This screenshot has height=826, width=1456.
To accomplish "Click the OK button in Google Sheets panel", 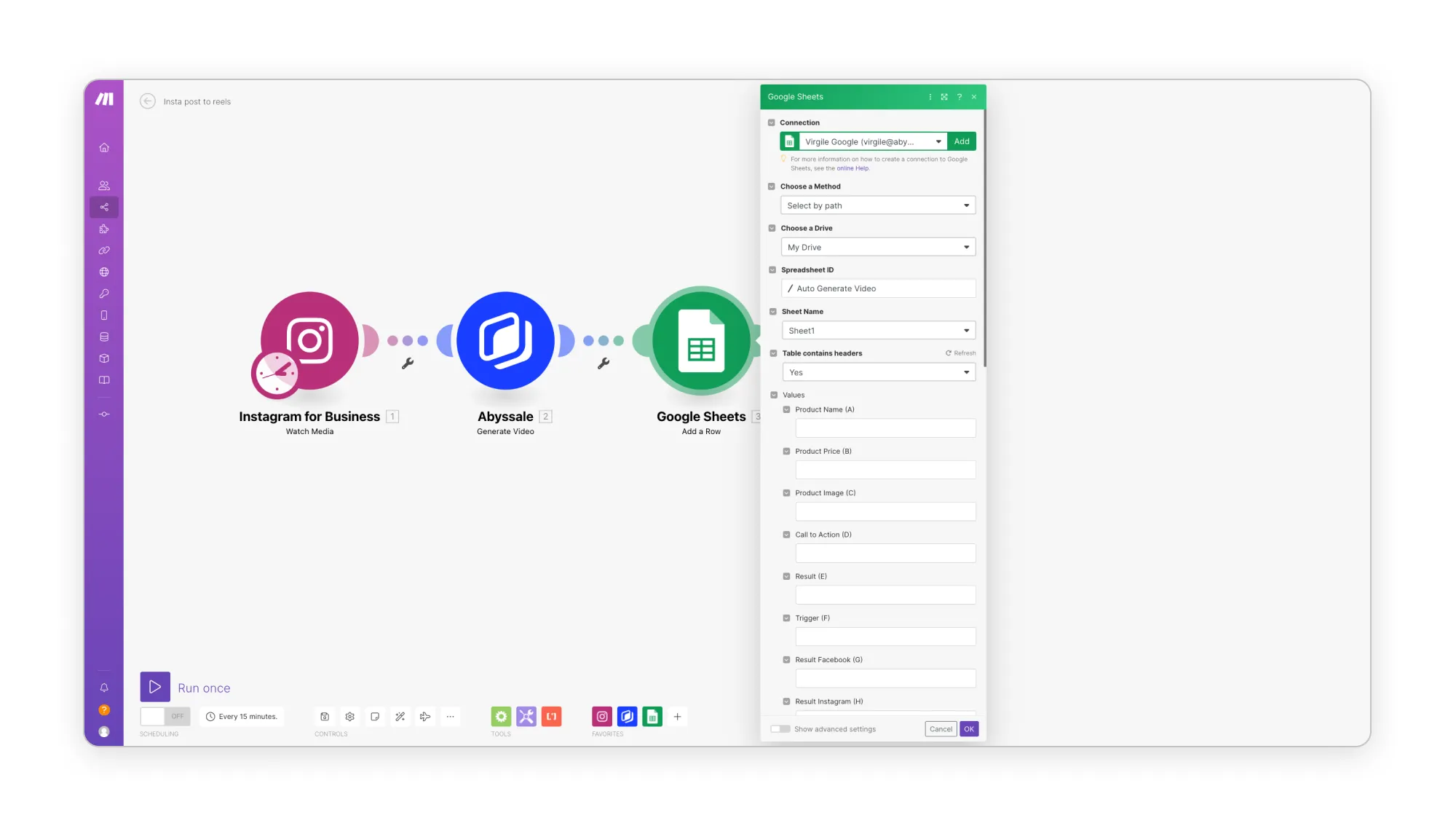I will pos(969,729).
